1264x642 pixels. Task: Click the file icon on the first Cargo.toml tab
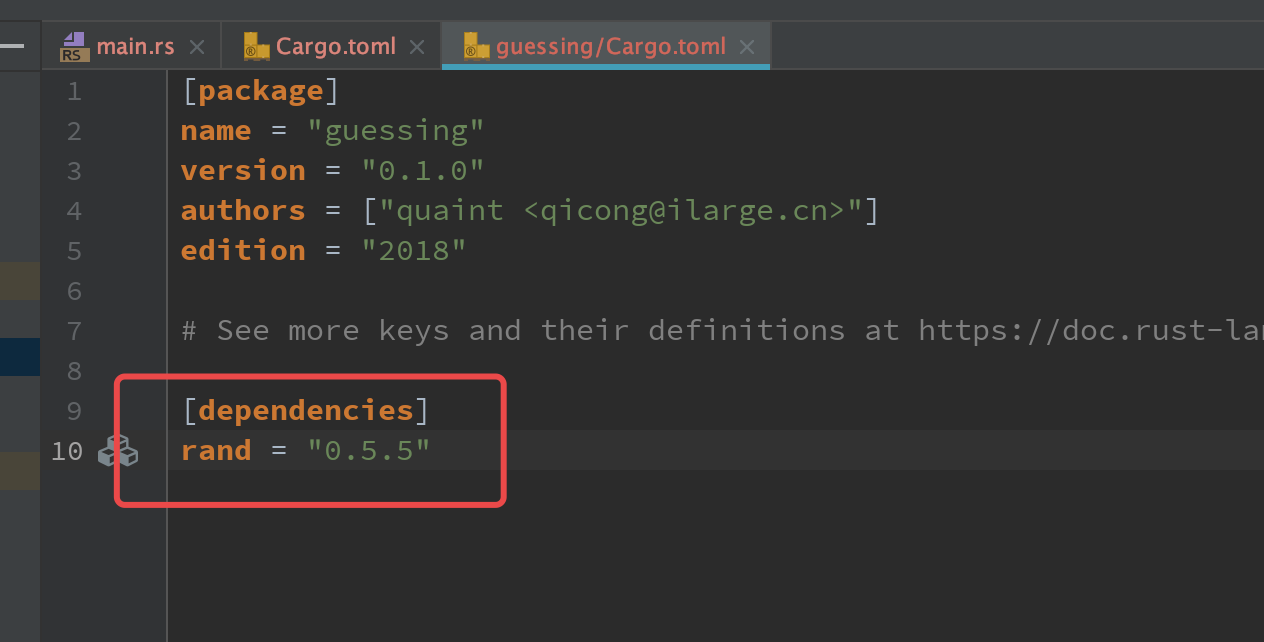[257, 46]
